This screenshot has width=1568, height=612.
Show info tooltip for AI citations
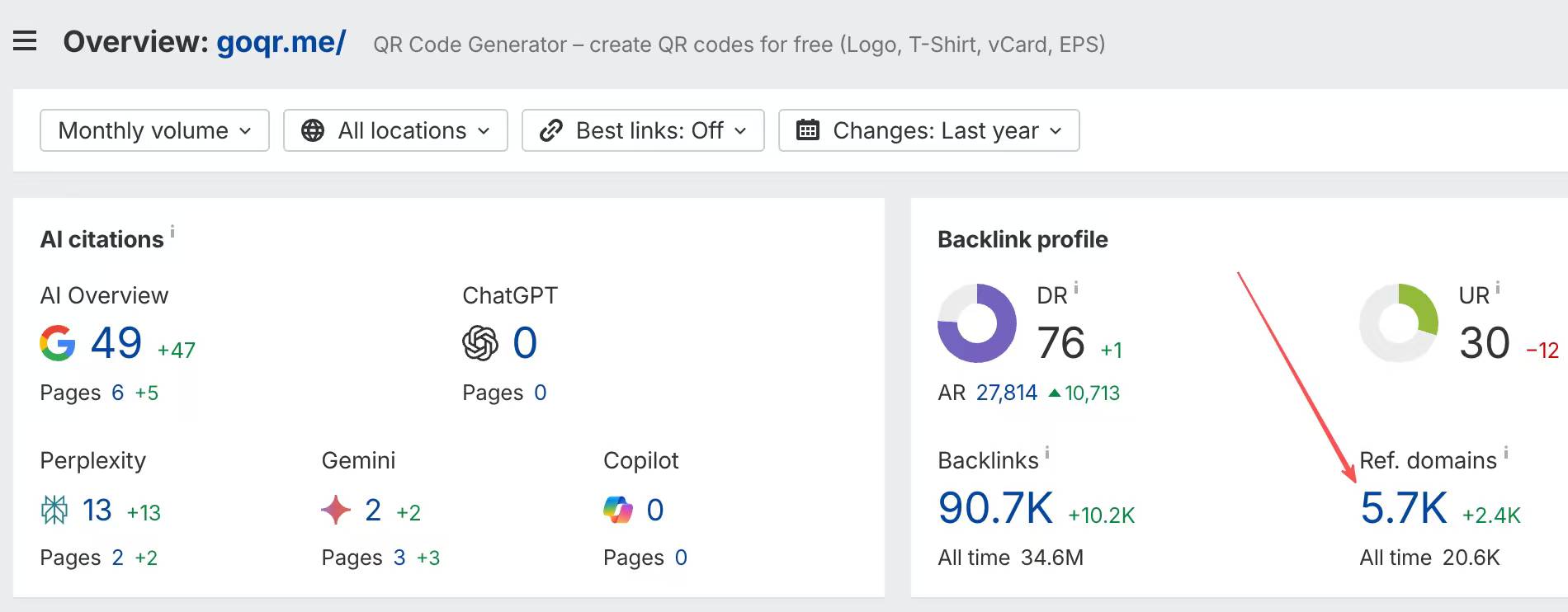click(x=172, y=231)
